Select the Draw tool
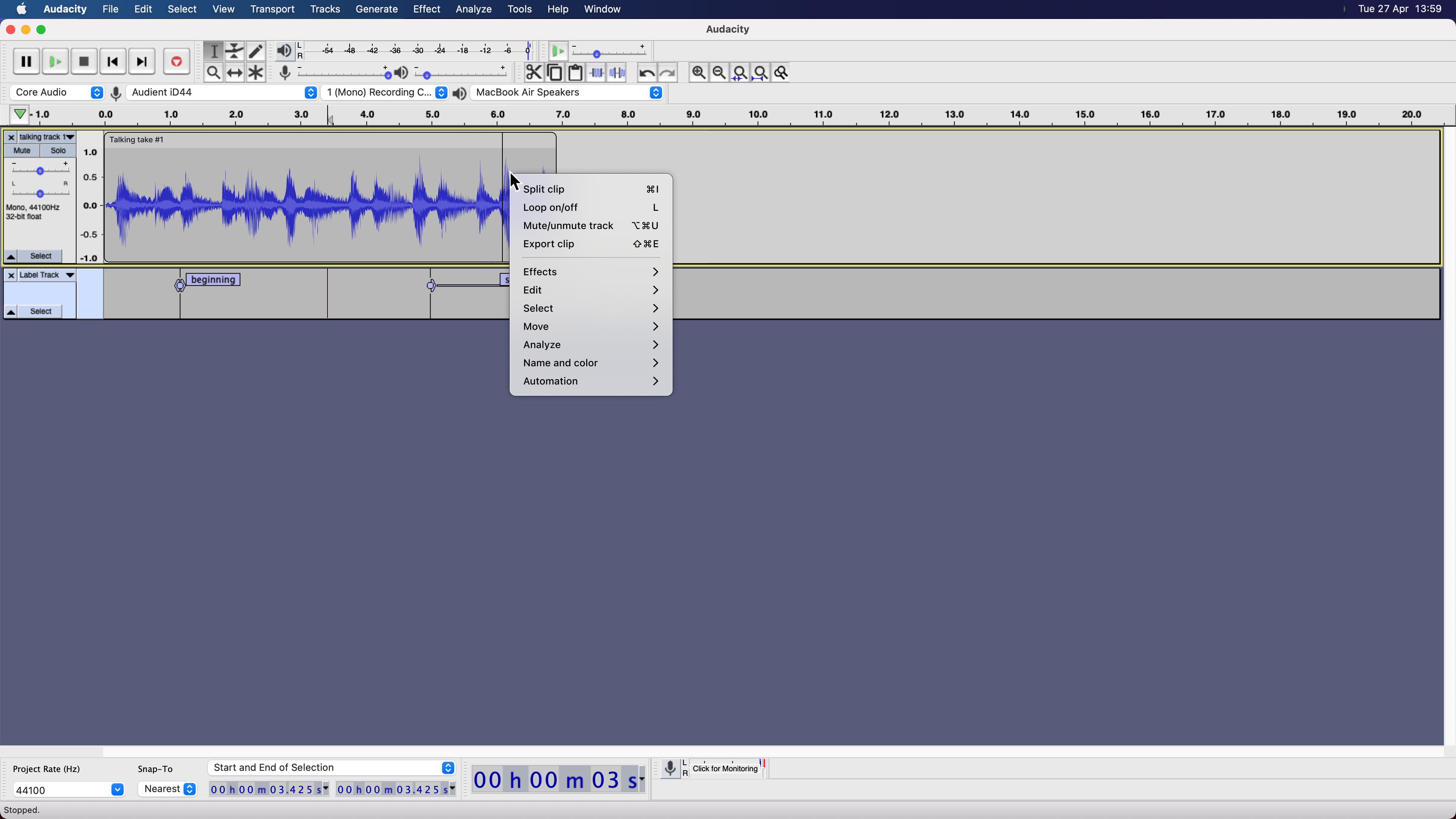The width and height of the screenshot is (1456, 819). 256,51
